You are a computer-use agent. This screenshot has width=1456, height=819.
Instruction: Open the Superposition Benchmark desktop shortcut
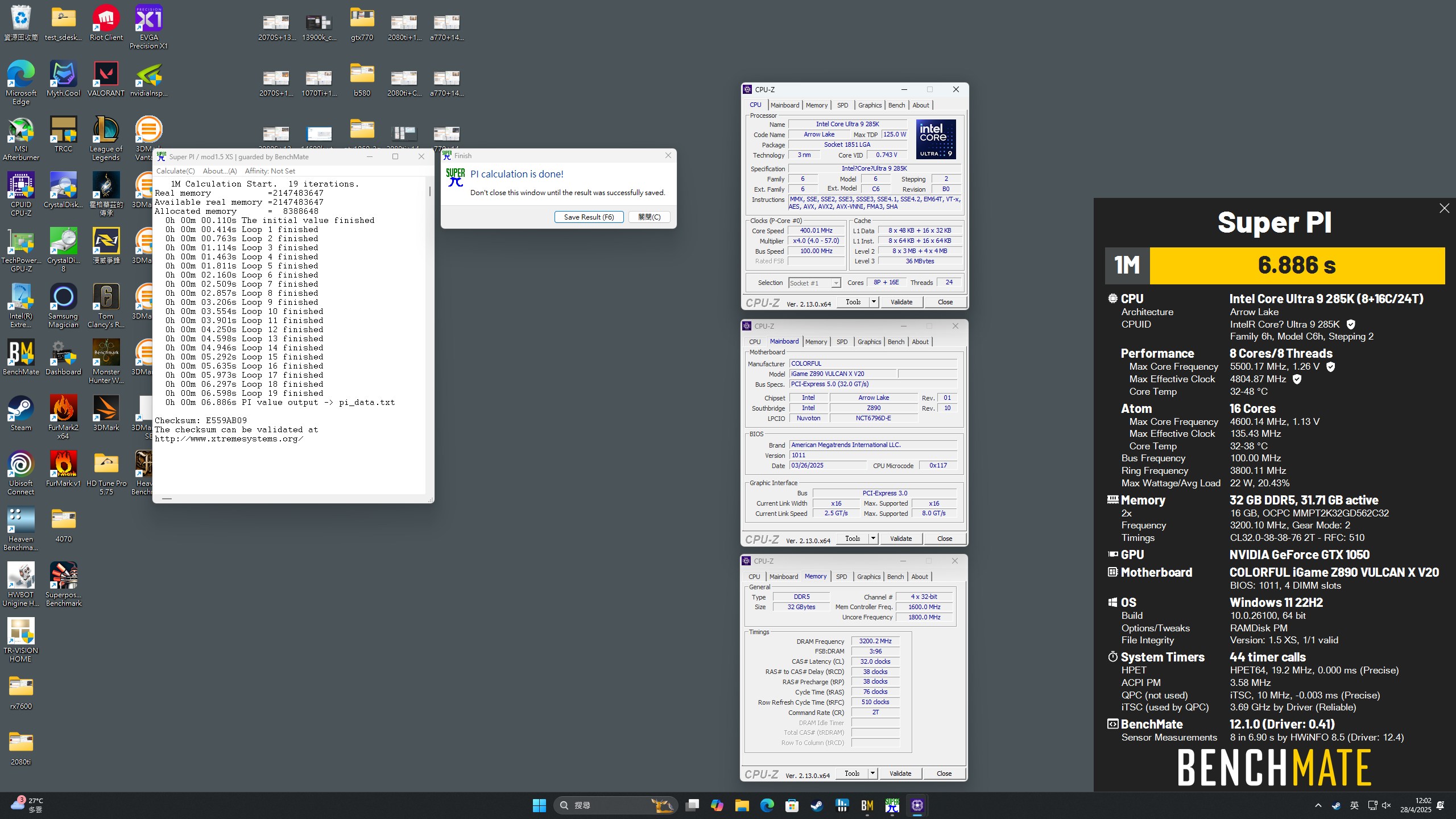point(63,584)
